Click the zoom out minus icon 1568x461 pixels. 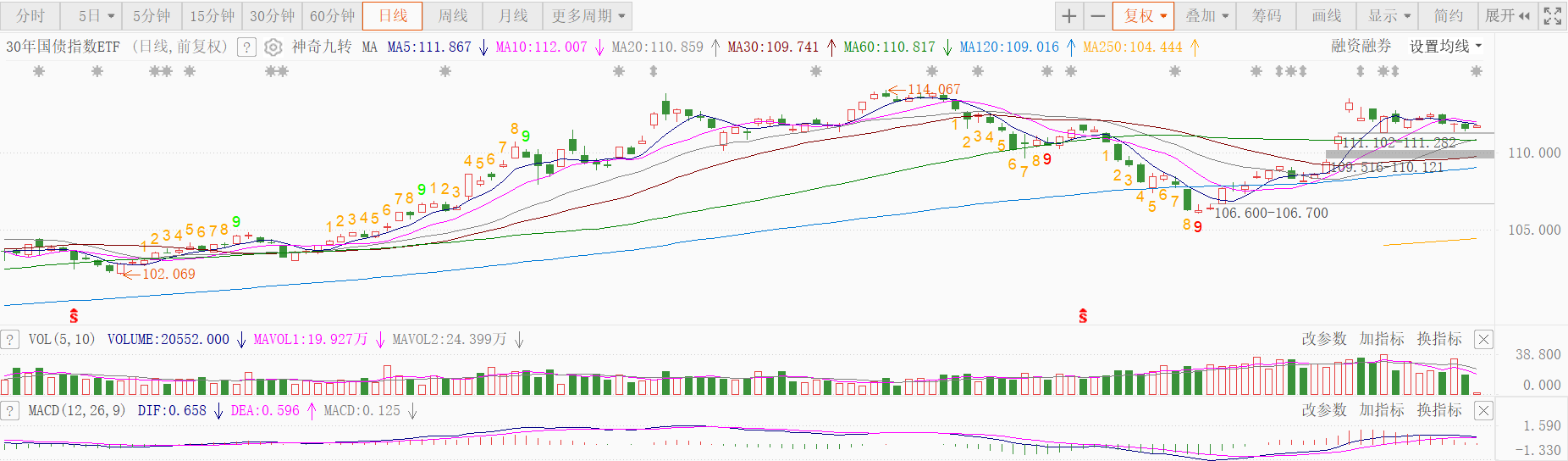coord(1098,16)
